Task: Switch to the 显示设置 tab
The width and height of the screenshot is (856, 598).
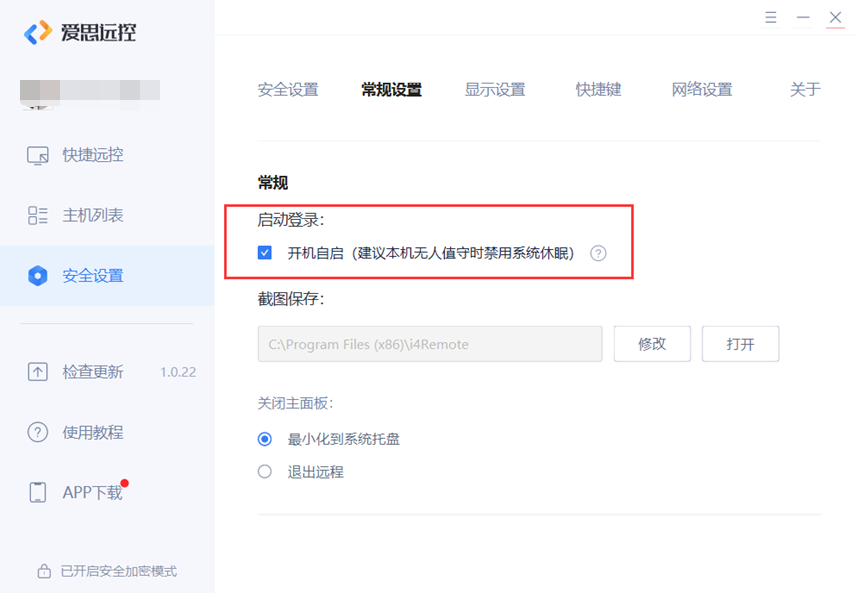Action: pyautogui.click(x=495, y=90)
